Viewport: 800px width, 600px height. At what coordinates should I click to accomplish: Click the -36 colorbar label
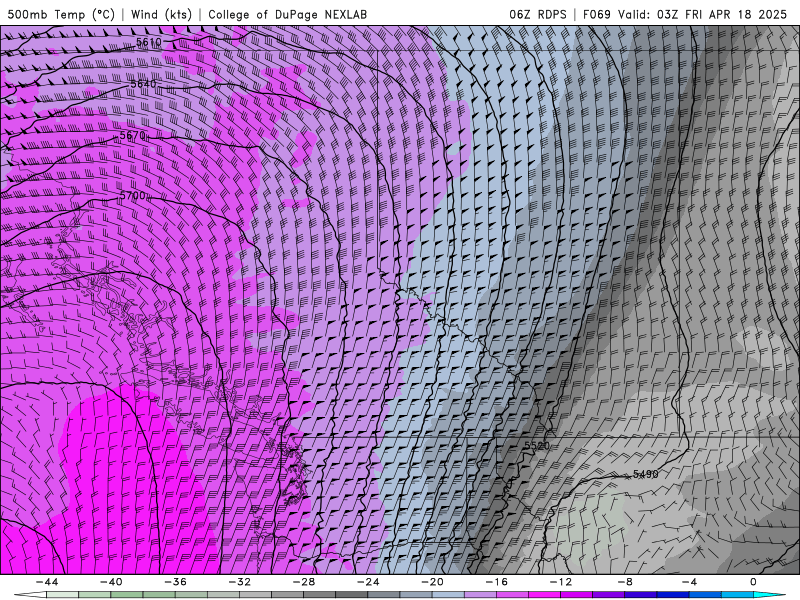(x=176, y=582)
